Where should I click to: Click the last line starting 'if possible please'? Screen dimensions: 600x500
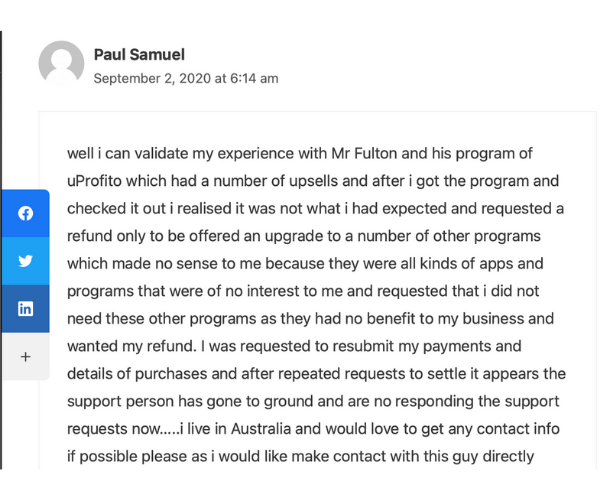pyautogui.click(x=300, y=457)
